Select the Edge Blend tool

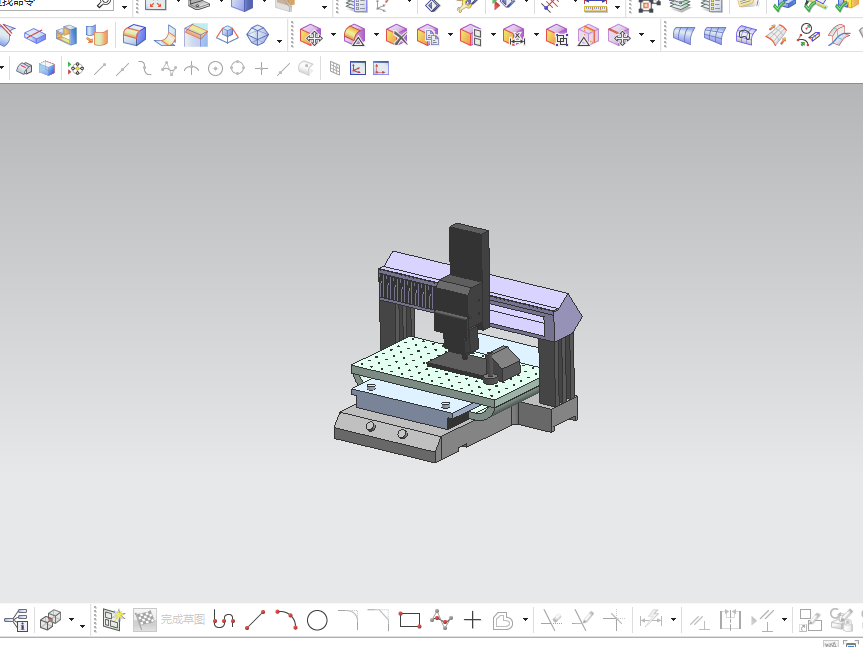click(134, 36)
